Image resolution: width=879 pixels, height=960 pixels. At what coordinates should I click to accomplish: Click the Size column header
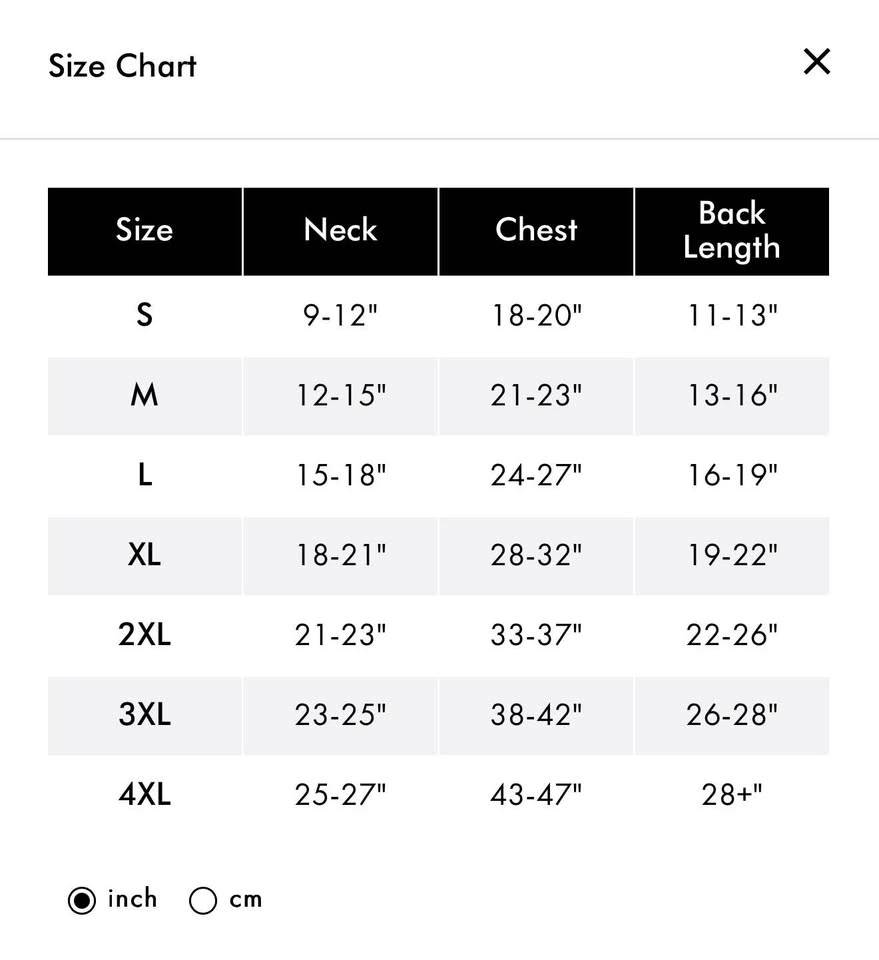(144, 230)
